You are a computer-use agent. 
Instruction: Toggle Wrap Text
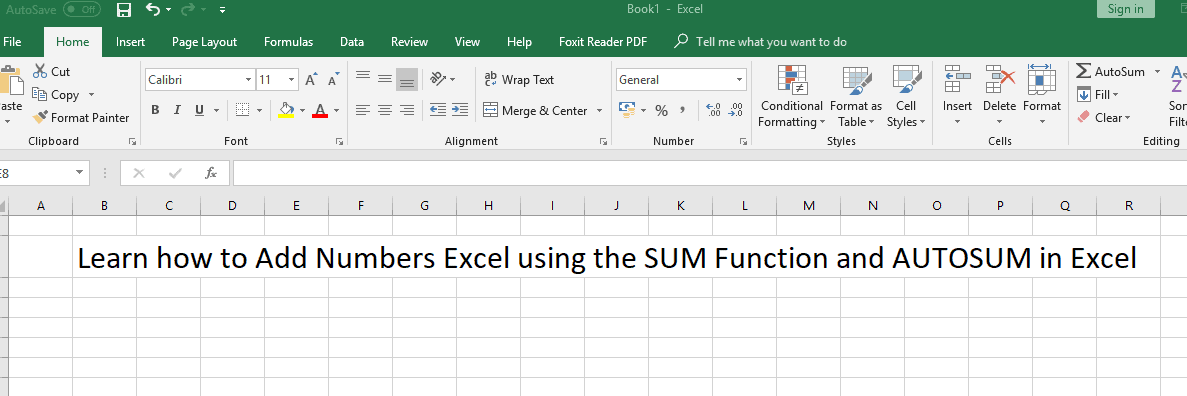(x=519, y=80)
